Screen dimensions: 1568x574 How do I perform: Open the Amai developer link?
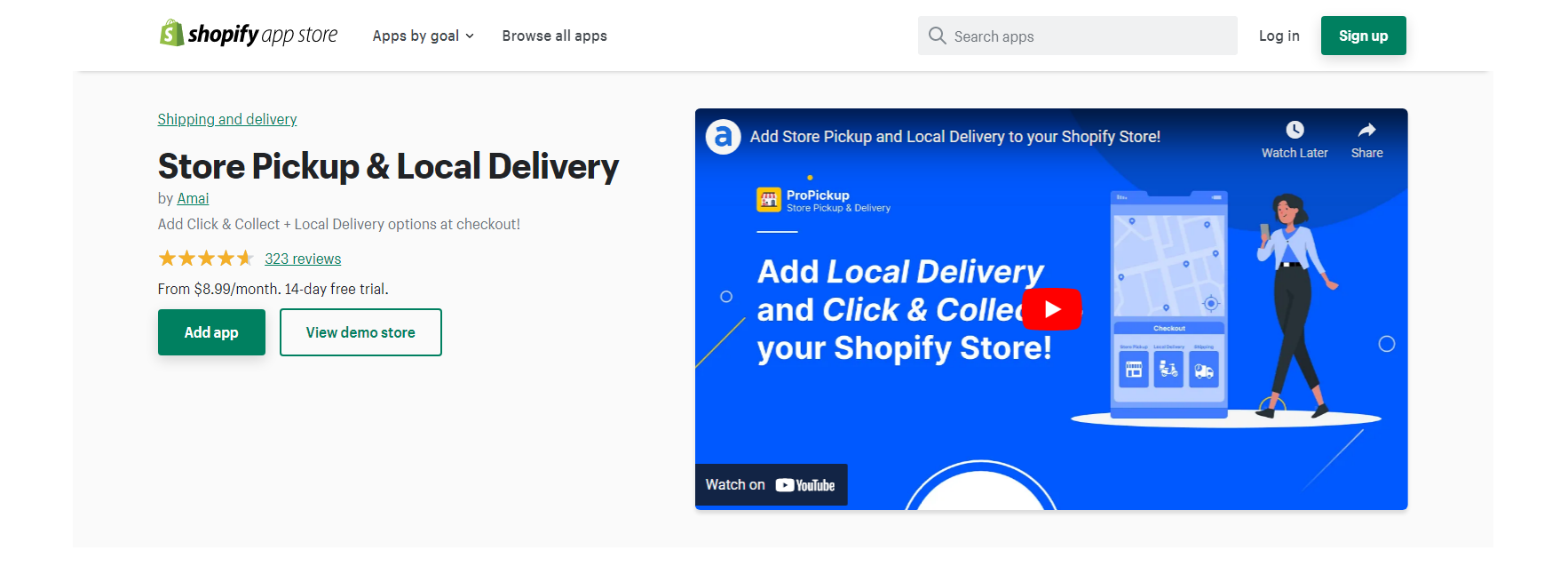click(193, 198)
